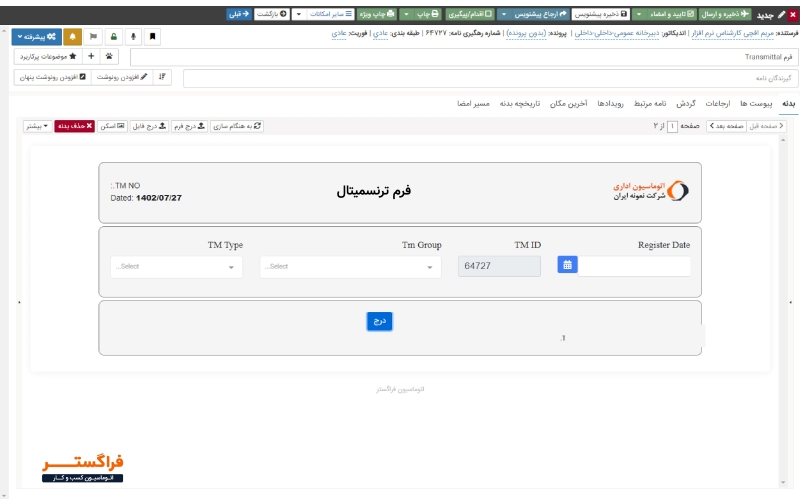Click the گیرندگان نامه recipients field
Viewport: 800px width, 499px height.
pyautogui.click(x=491, y=79)
